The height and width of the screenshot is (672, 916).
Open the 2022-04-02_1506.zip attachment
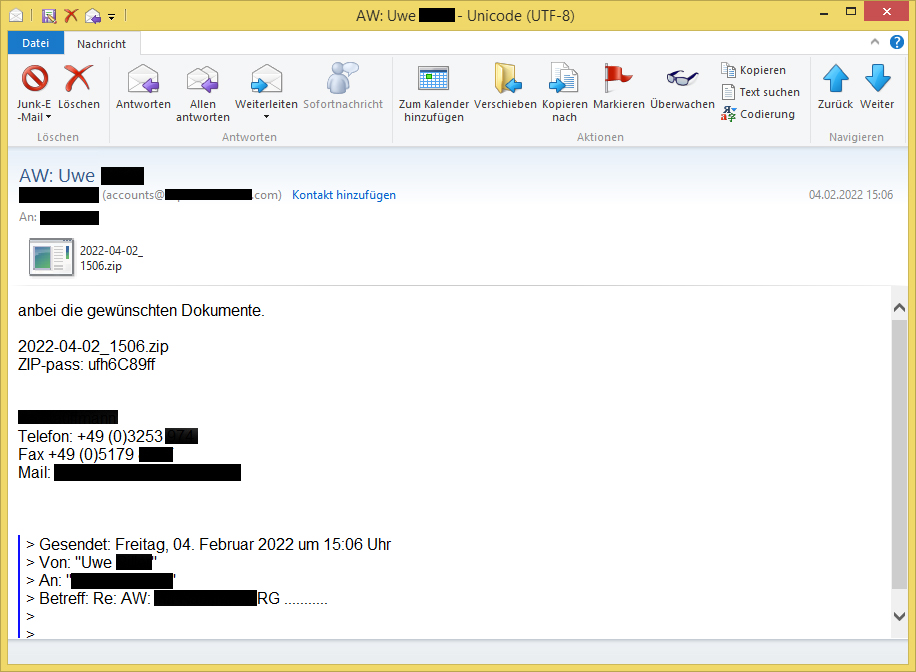[x=86, y=258]
